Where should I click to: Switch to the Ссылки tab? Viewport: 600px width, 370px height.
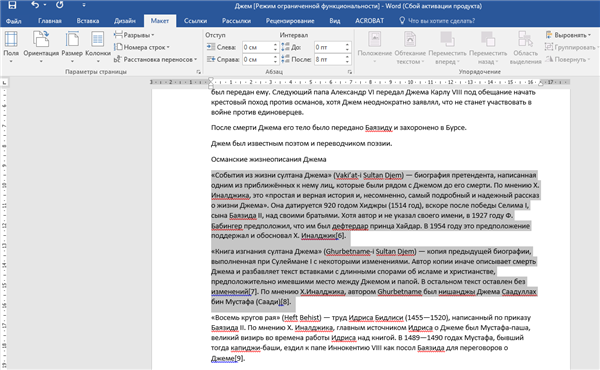[195, 21]
